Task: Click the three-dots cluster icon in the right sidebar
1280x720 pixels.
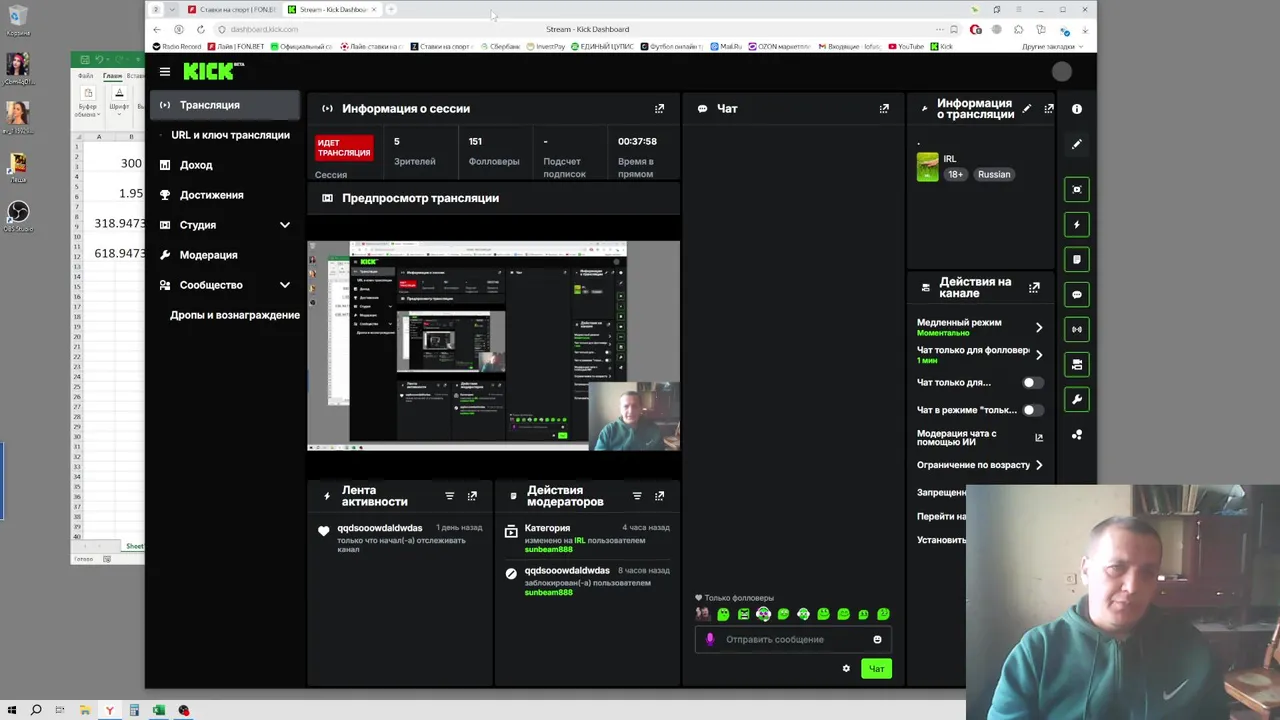Action: click(x=1077, y=435)
